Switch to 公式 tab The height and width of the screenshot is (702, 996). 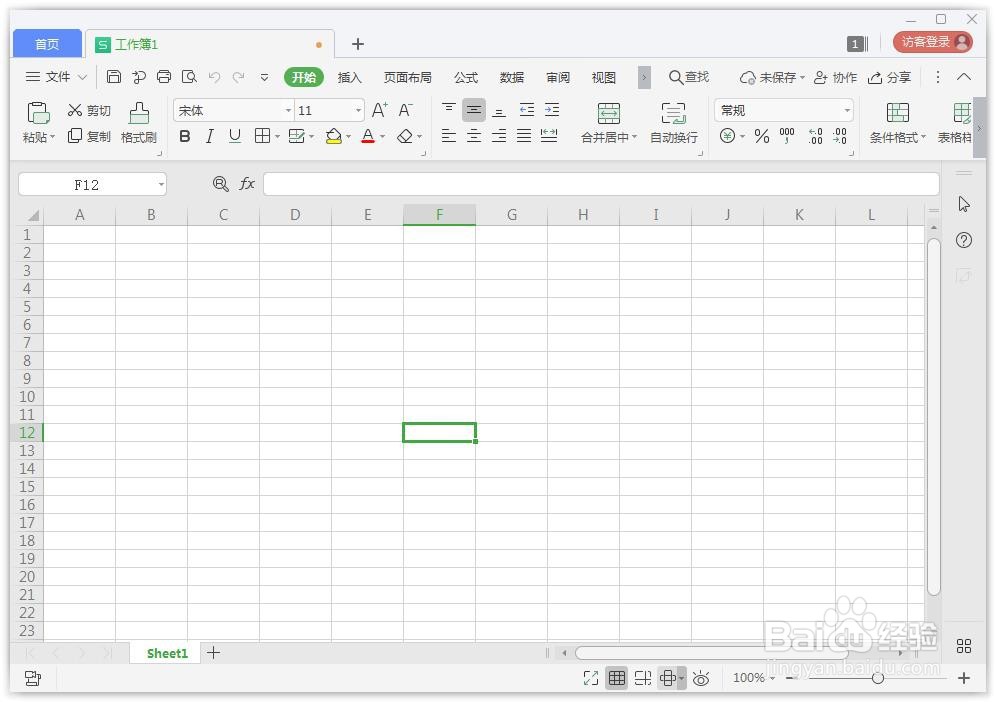[466, 77]
